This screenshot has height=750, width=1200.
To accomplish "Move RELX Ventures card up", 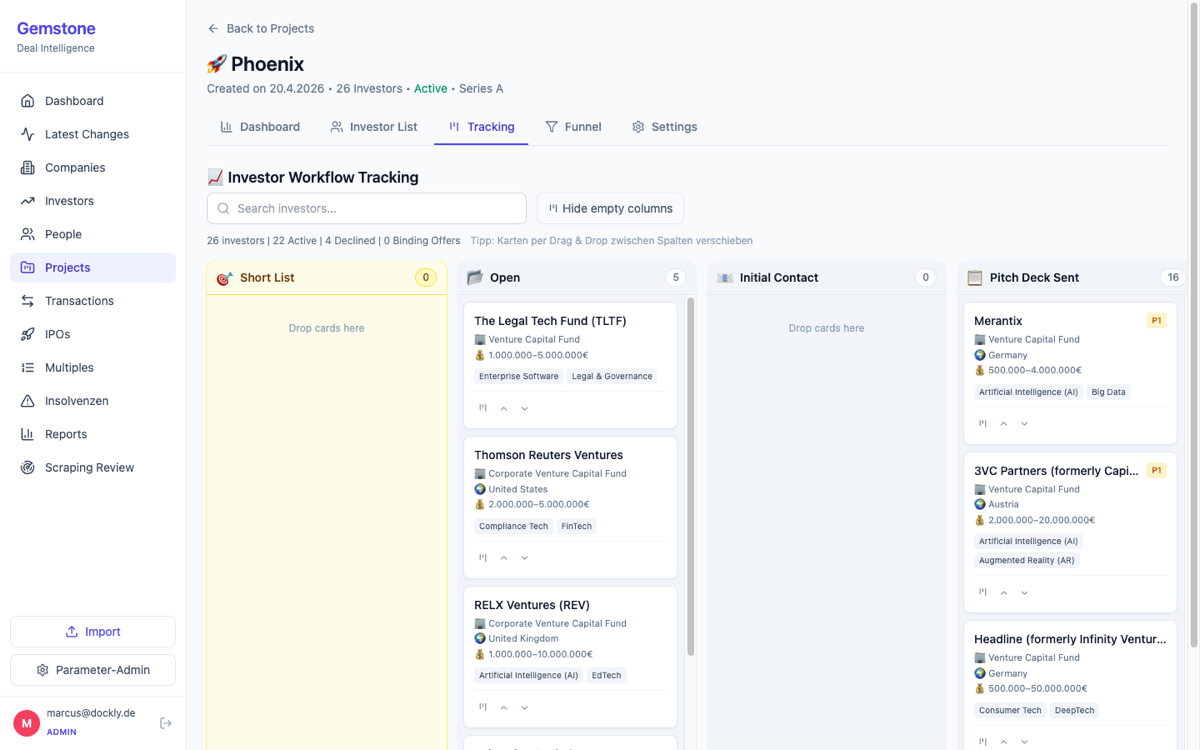I will [x=504, y=707].
